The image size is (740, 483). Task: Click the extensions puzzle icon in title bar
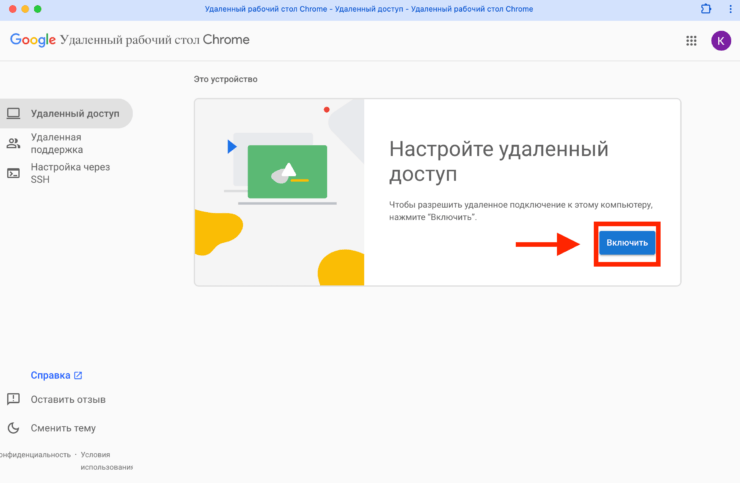706,8
